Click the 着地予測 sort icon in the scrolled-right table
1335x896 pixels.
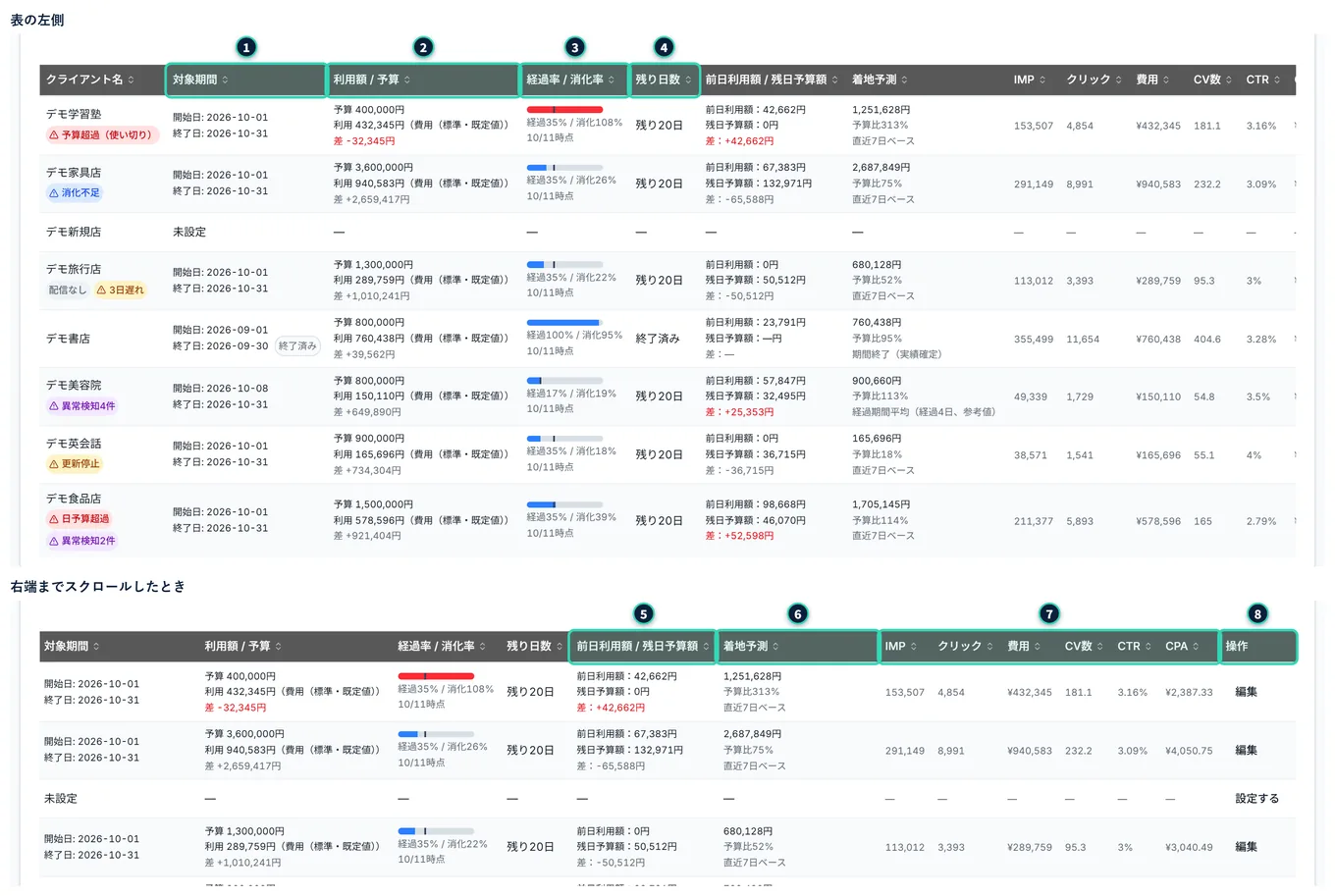(775, 646)
